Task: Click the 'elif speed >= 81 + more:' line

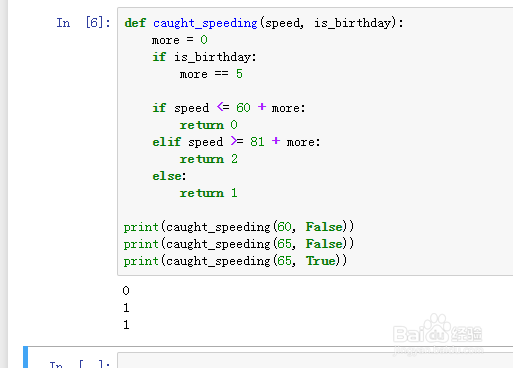Action: (x=236, y=142)
